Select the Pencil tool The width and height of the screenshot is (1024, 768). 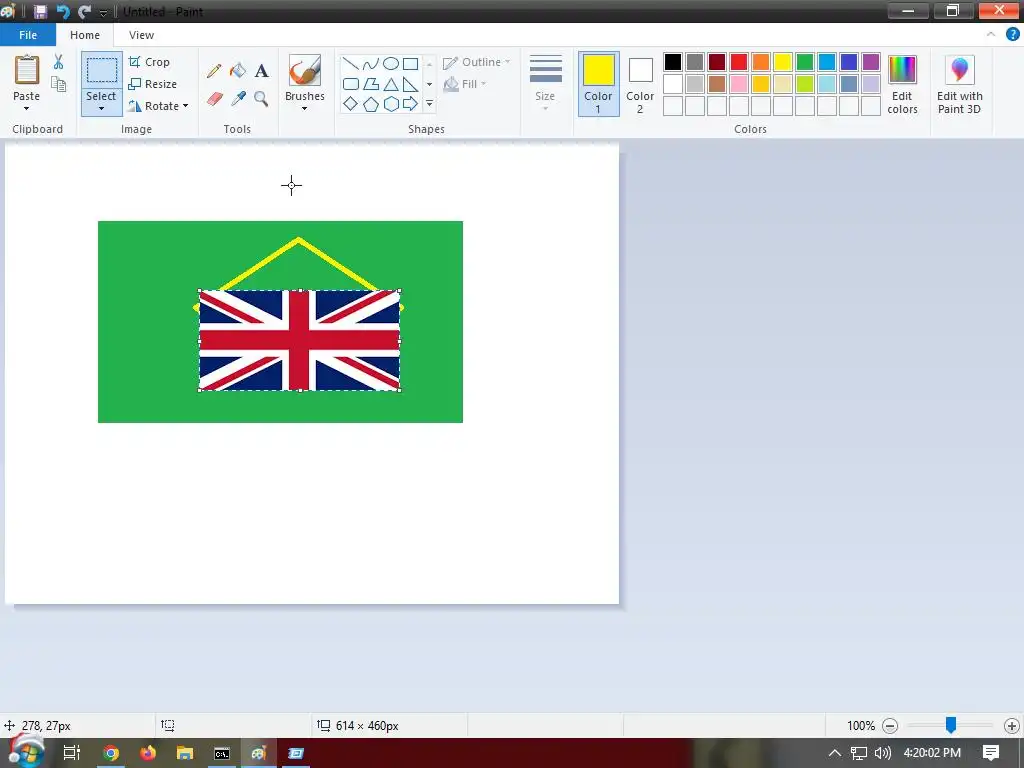(214, 71)
